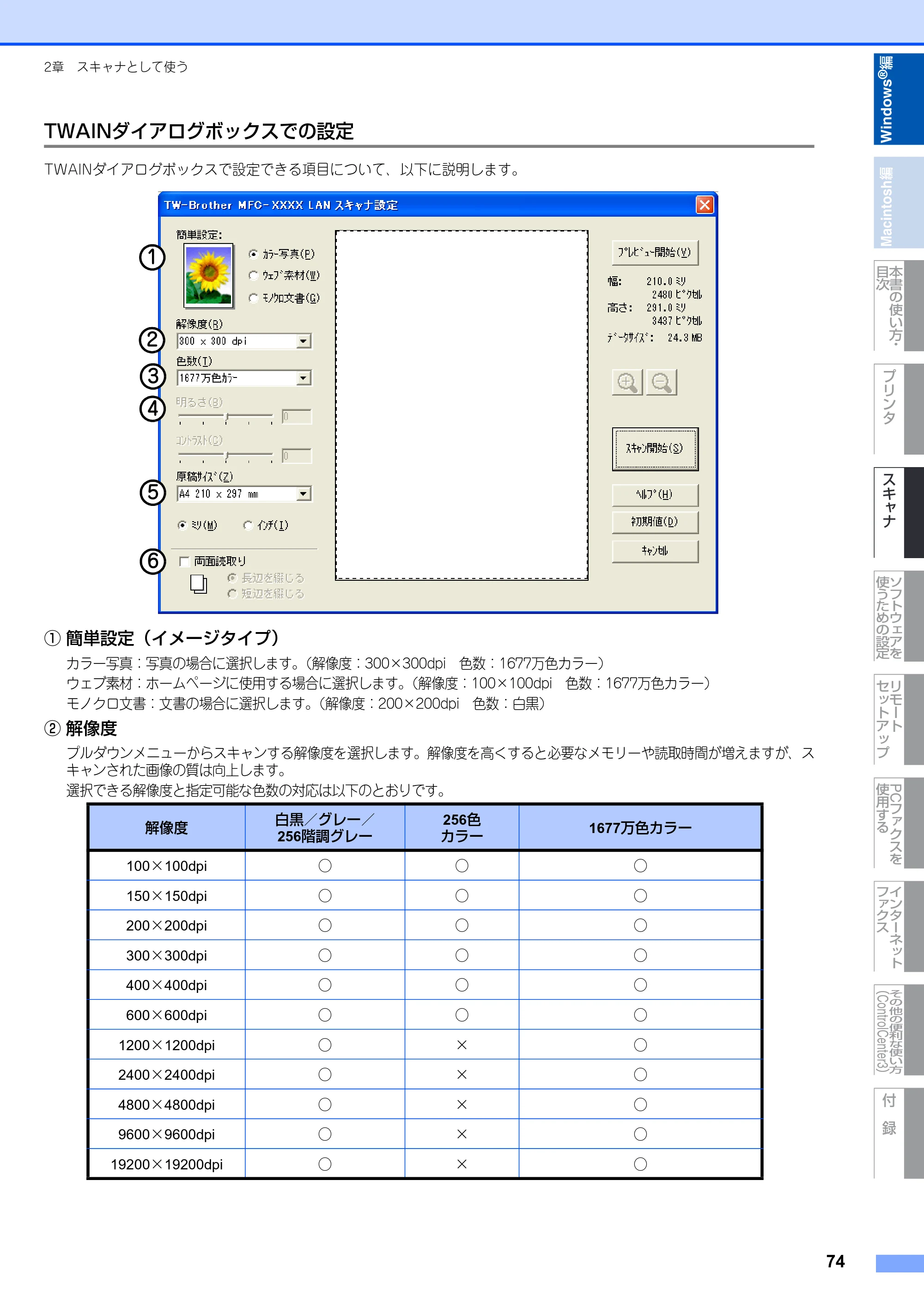924x1308 pixels.
Task: Click the データサイズ 24.3 MB value
Action: click(685, 338)
